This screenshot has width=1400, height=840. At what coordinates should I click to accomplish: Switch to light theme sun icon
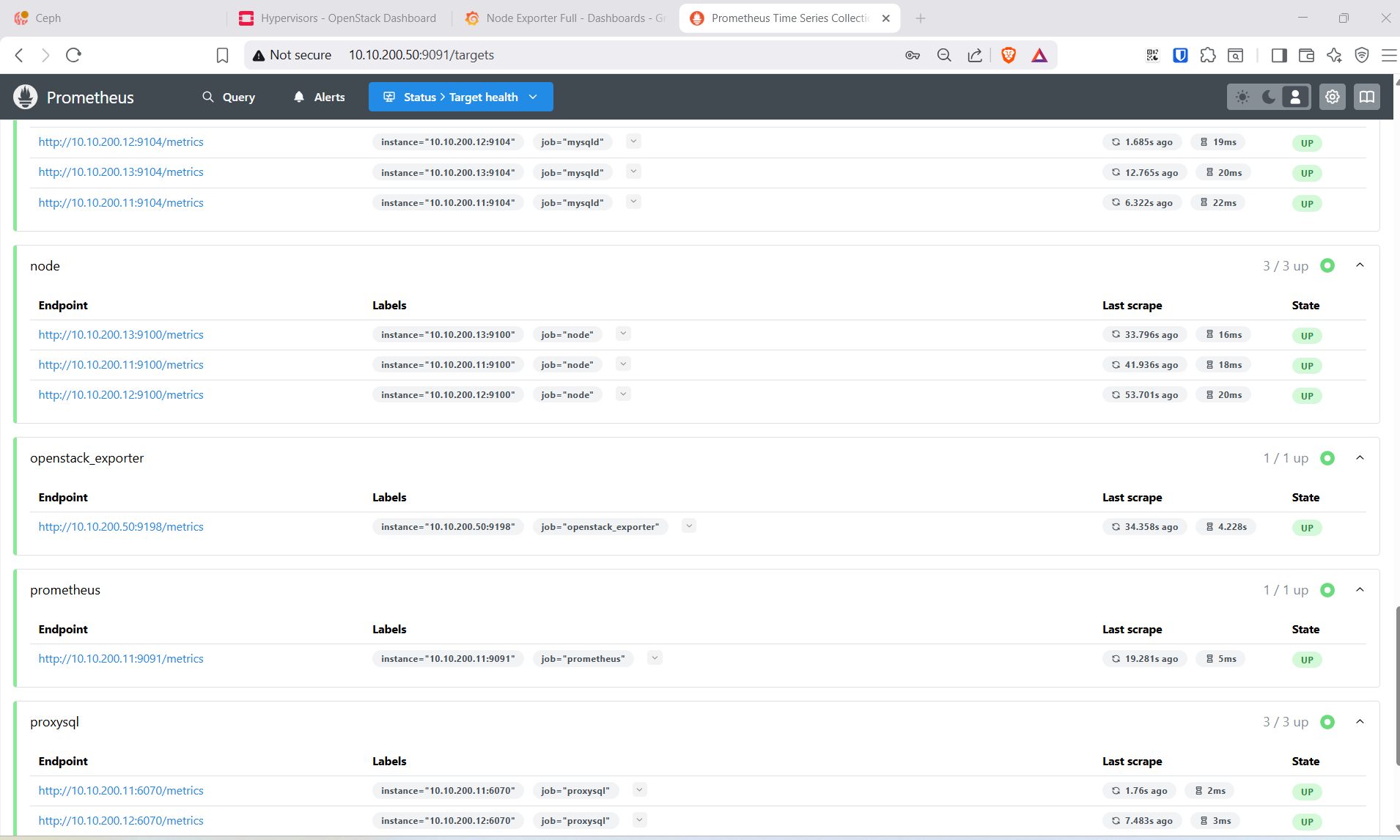coord(1242,97)
